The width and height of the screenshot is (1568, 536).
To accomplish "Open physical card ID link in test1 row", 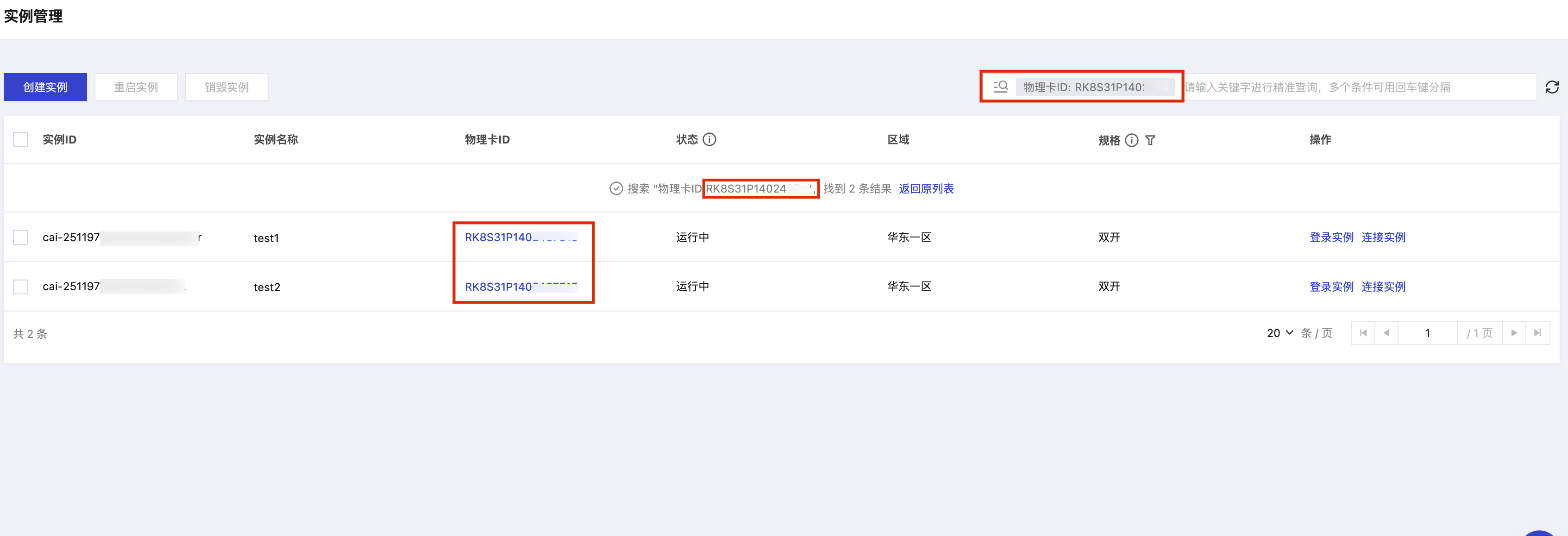I will point(521,237).
